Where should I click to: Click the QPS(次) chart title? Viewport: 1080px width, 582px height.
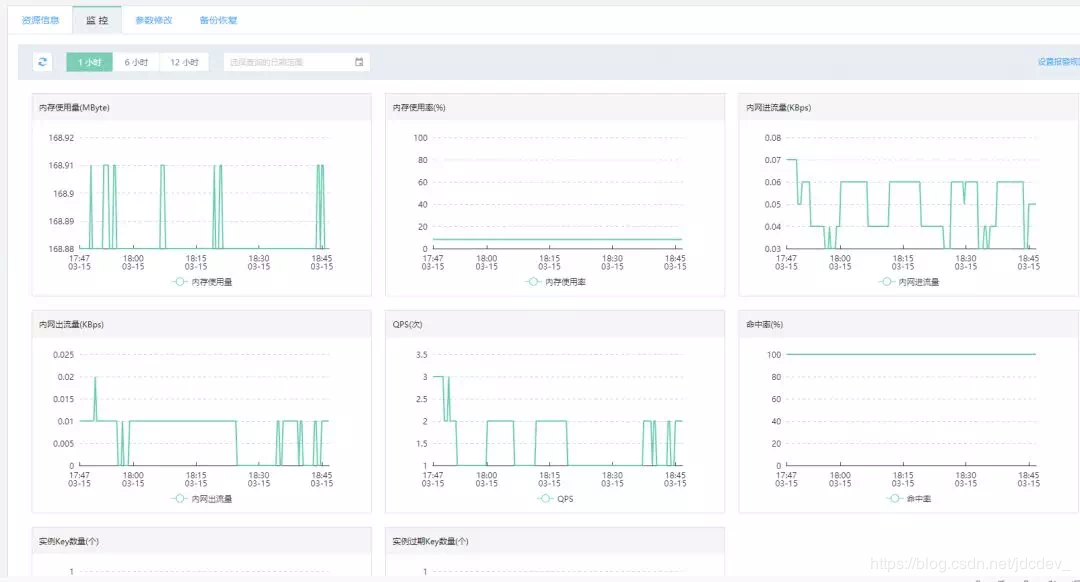point(407,324)
